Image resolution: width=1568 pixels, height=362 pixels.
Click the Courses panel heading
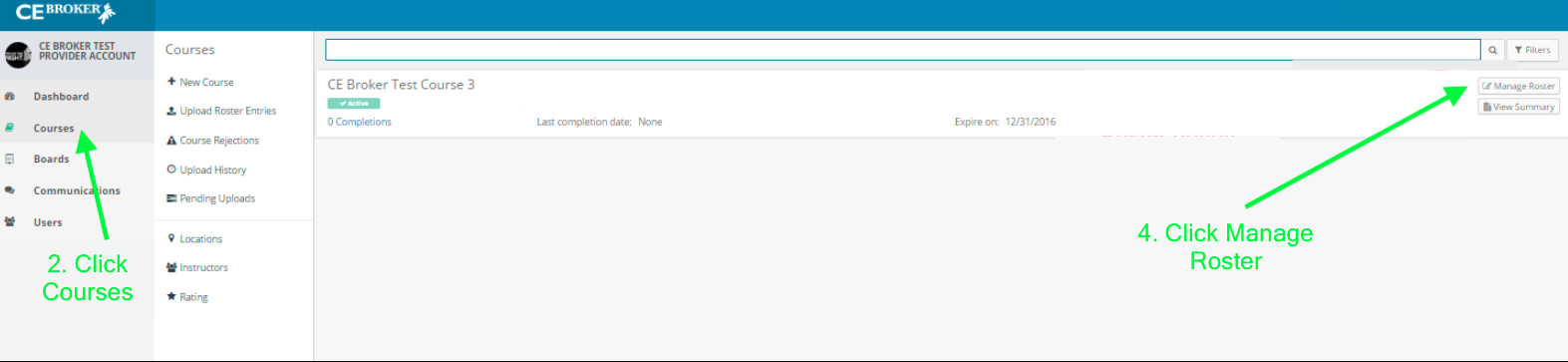[189, 50]
